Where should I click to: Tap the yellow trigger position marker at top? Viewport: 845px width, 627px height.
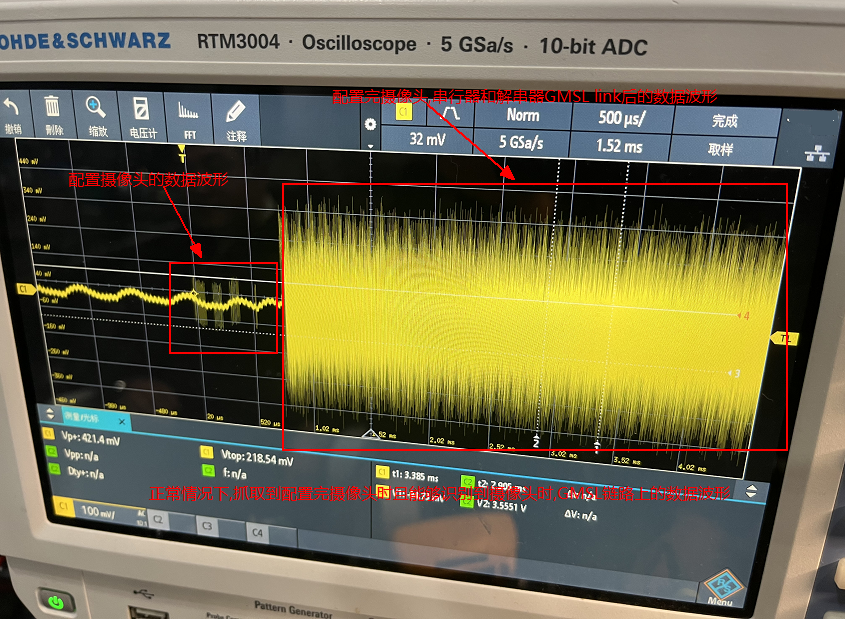coord(182,154)
